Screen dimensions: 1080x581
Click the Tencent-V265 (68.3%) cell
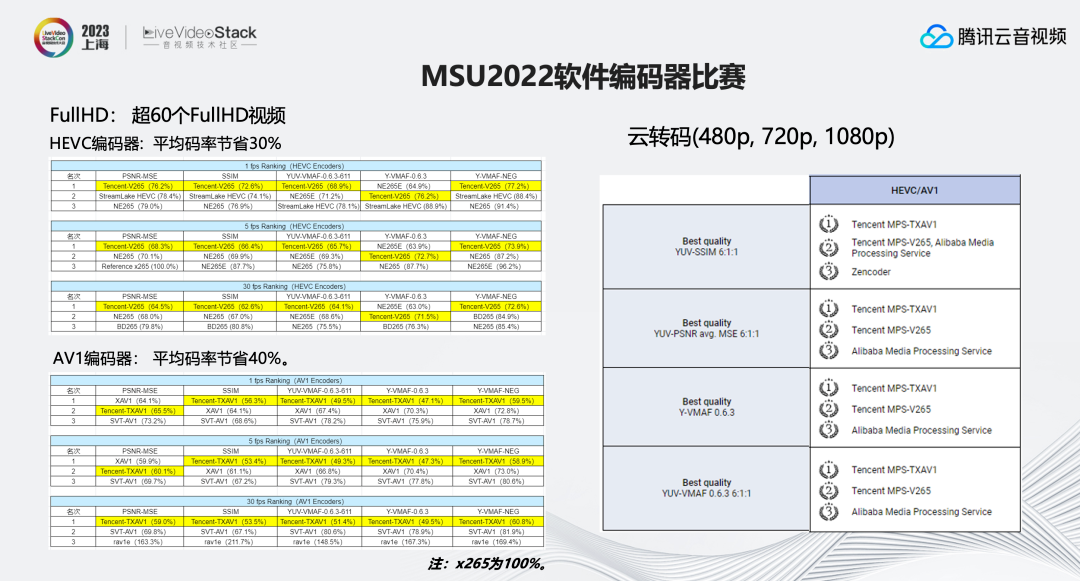pyautogui.click(x=138, y=246)
